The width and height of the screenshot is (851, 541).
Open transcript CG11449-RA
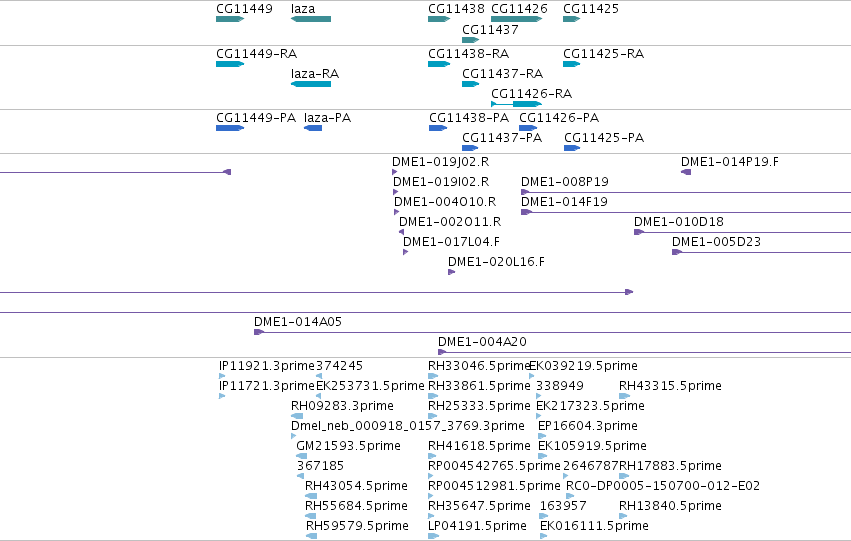tap(257, 54)
